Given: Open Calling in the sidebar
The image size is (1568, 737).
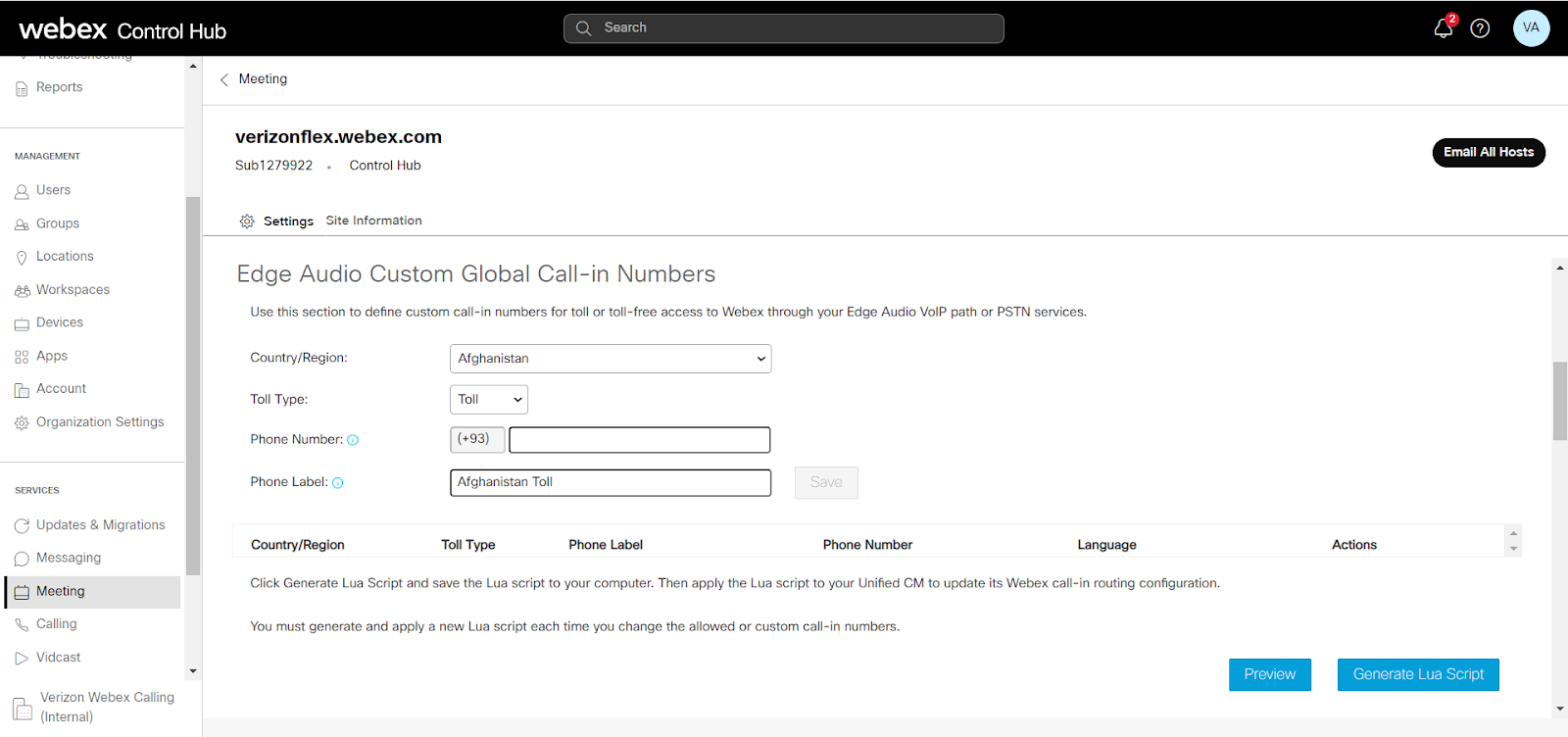Looking at the screenshot, I should pos(57,624).
